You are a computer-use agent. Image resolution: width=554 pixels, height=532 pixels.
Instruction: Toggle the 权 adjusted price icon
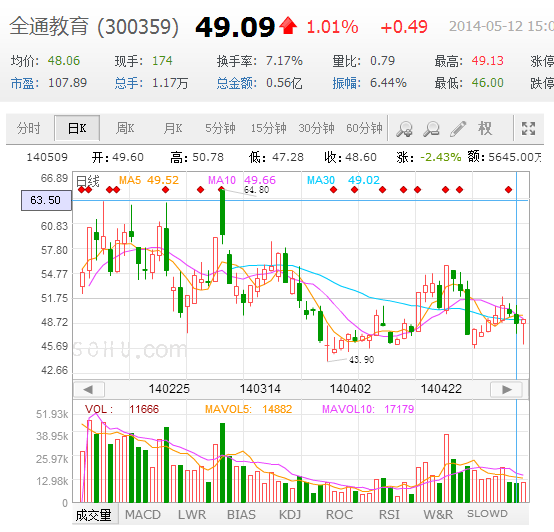(485, 128)
